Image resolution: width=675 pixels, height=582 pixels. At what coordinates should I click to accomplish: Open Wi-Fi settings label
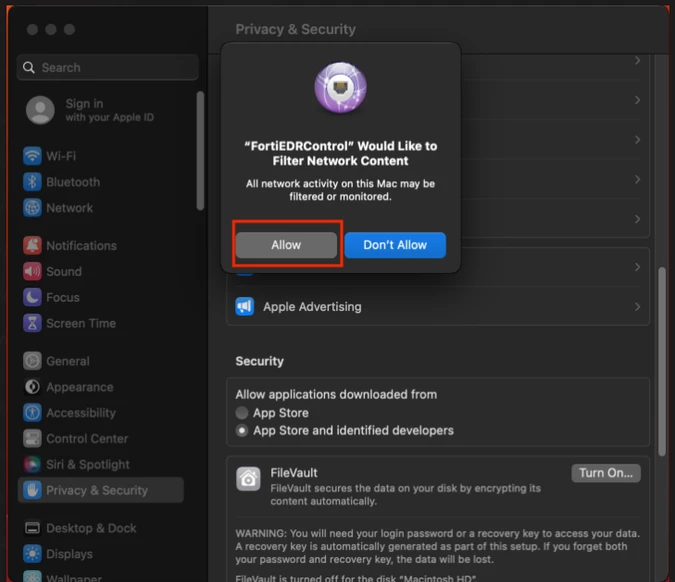click(61, 156)
